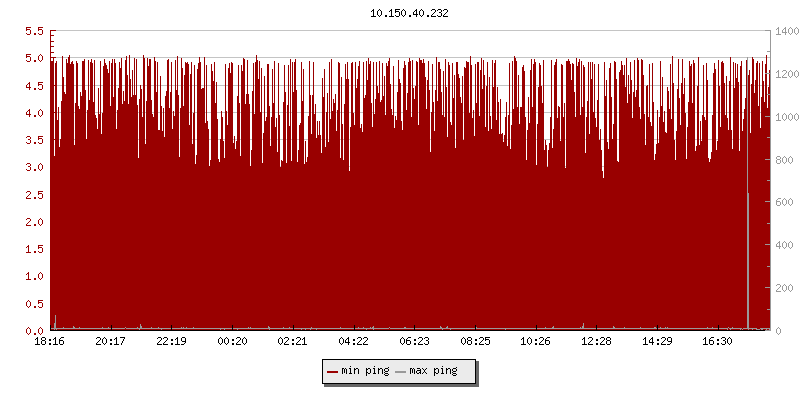Click the chart title 10.150.40.232

coord(410,13)
